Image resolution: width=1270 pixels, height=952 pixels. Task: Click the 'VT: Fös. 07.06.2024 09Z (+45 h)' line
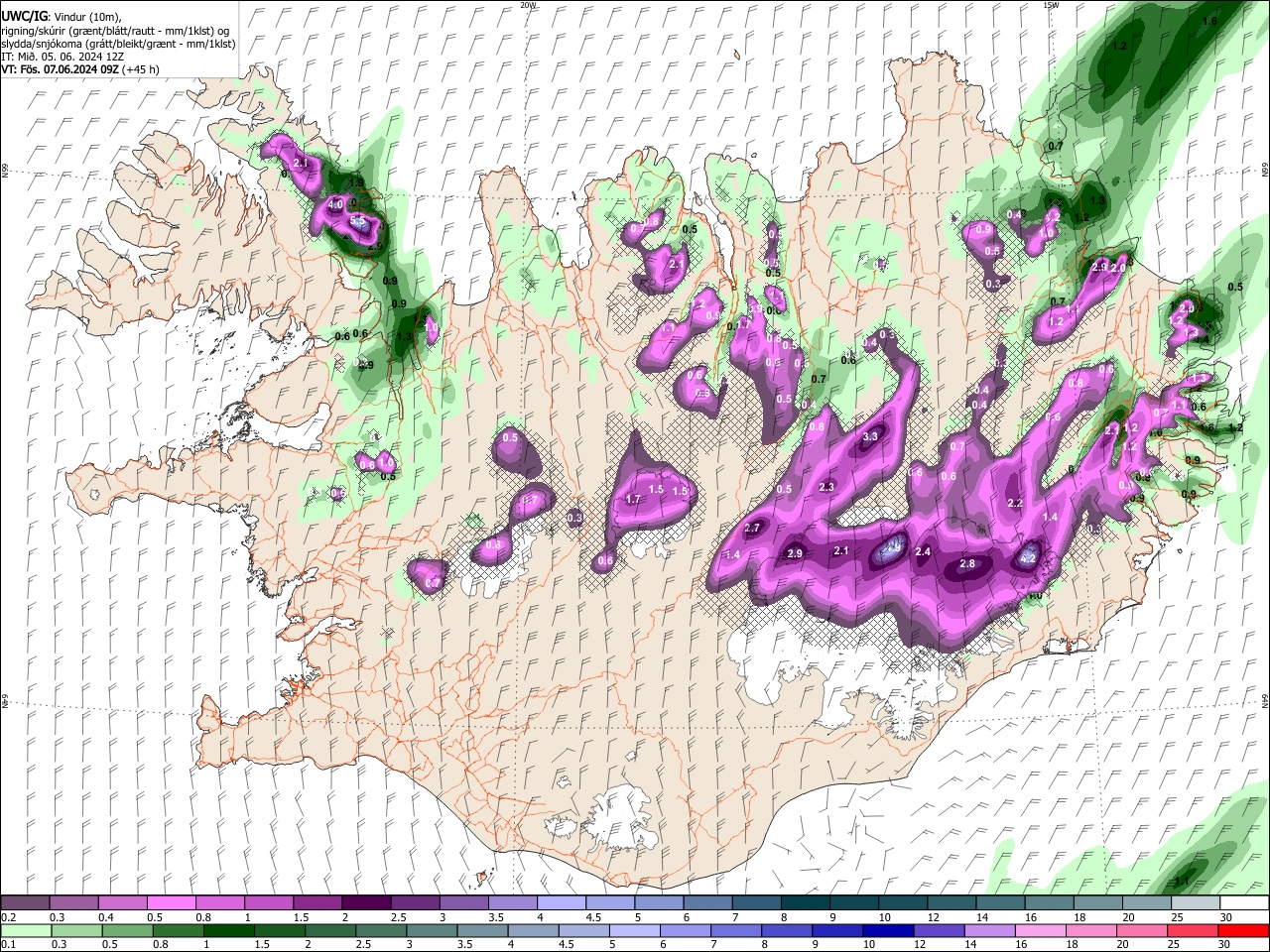[x=79, y=69]
